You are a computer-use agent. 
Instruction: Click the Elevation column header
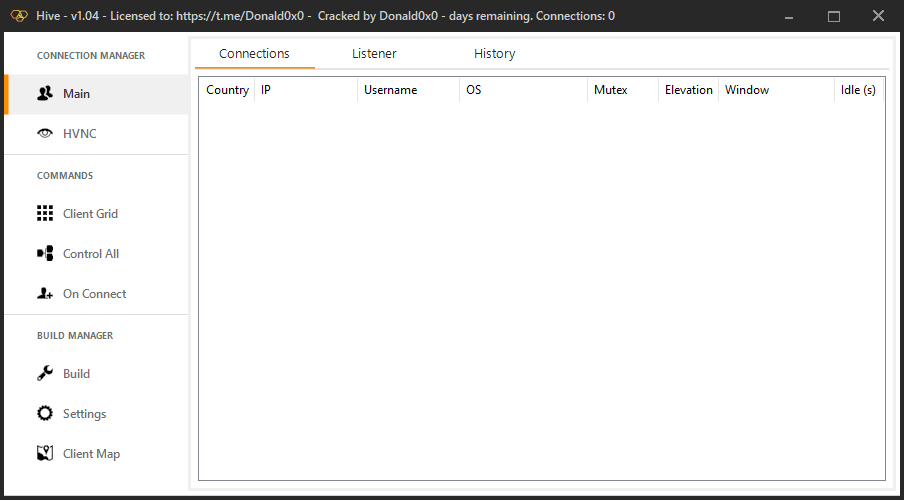click(688, 90)
